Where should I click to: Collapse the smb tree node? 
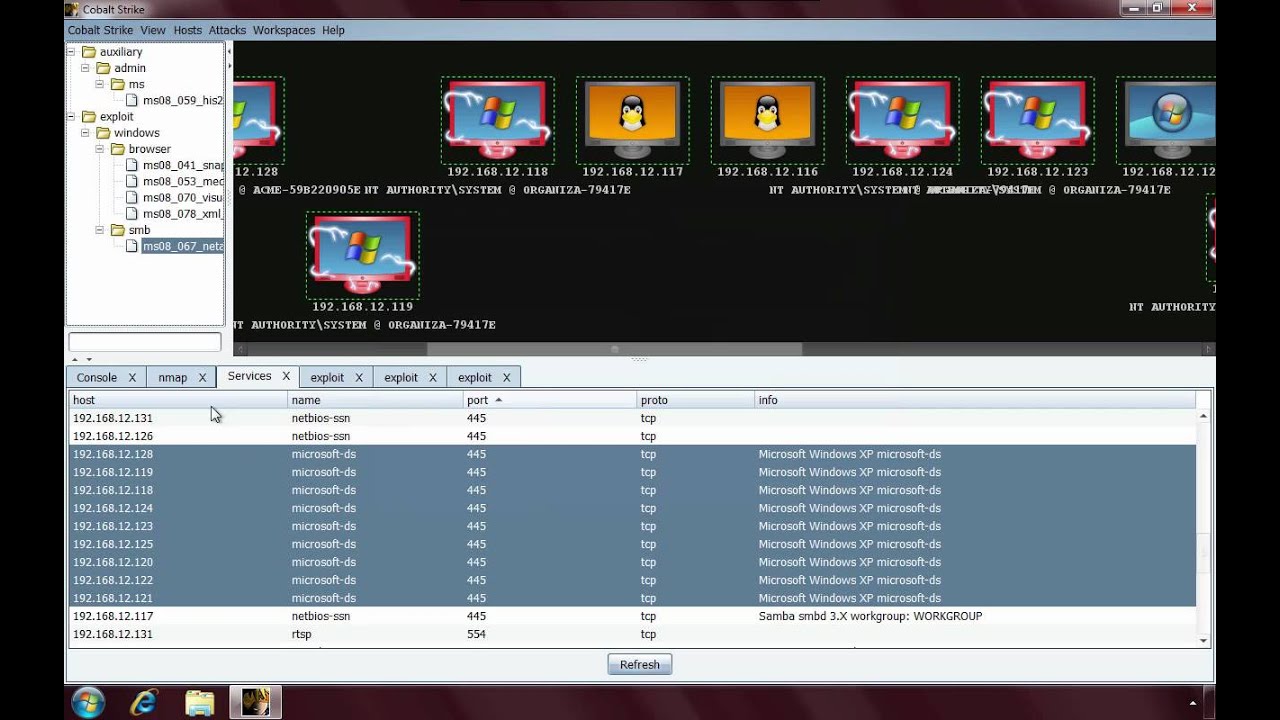pyautogui.click(x=100, y=230)
